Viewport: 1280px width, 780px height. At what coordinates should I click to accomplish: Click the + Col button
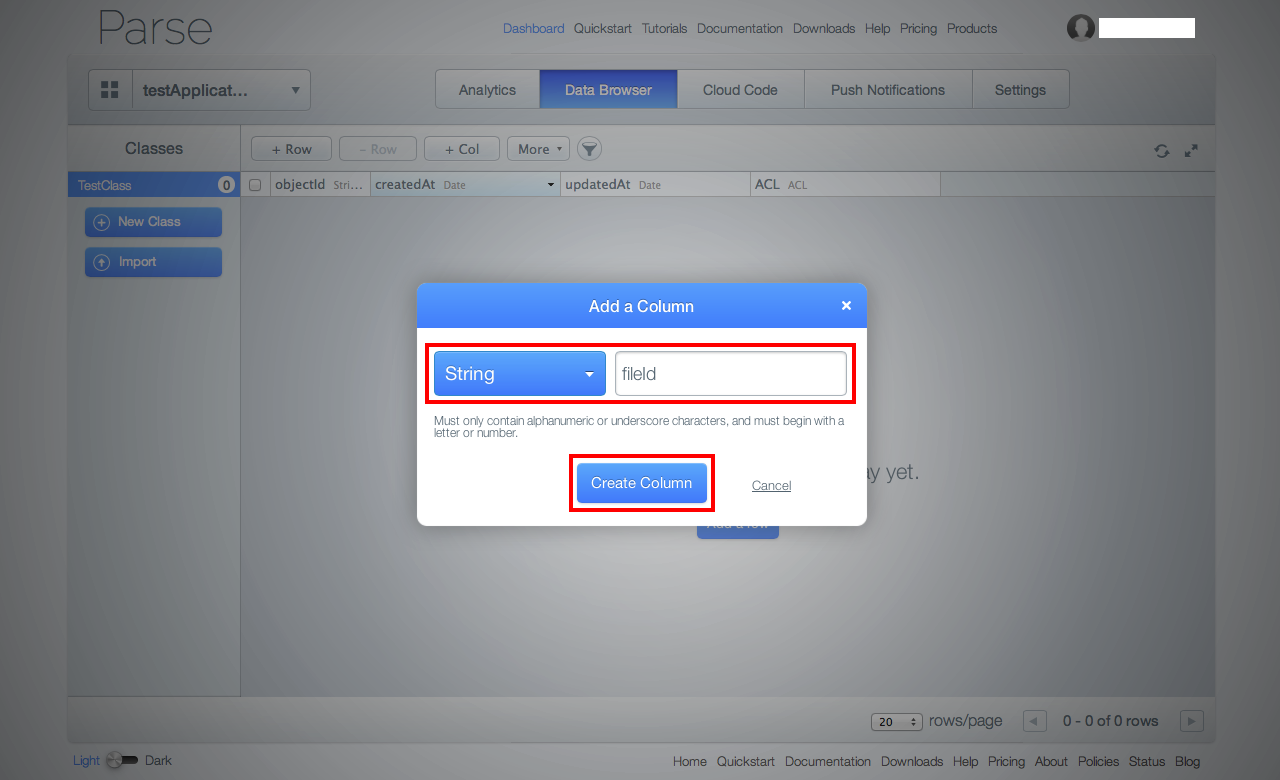tap(461, 149)
